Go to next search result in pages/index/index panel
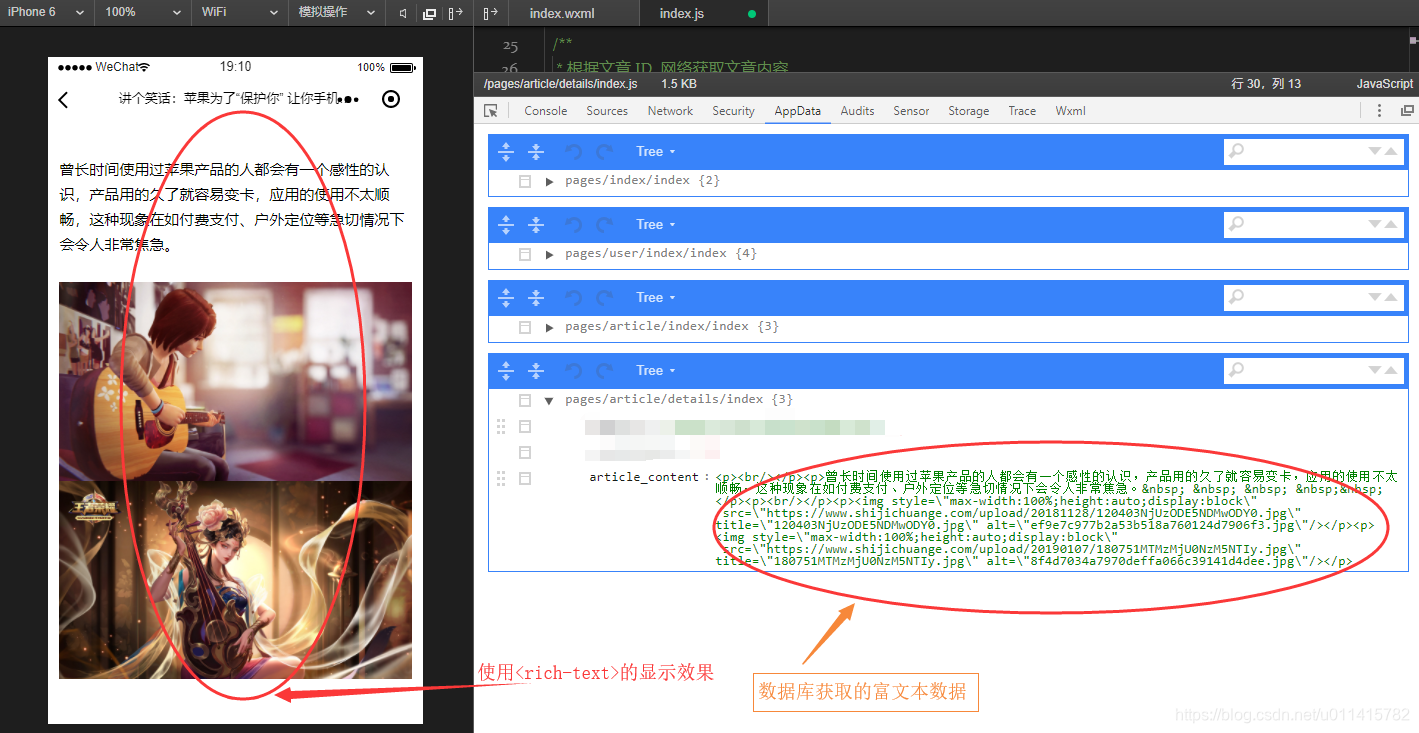This screenshot has height=733, width=1419. click(x=1375, y=152)
